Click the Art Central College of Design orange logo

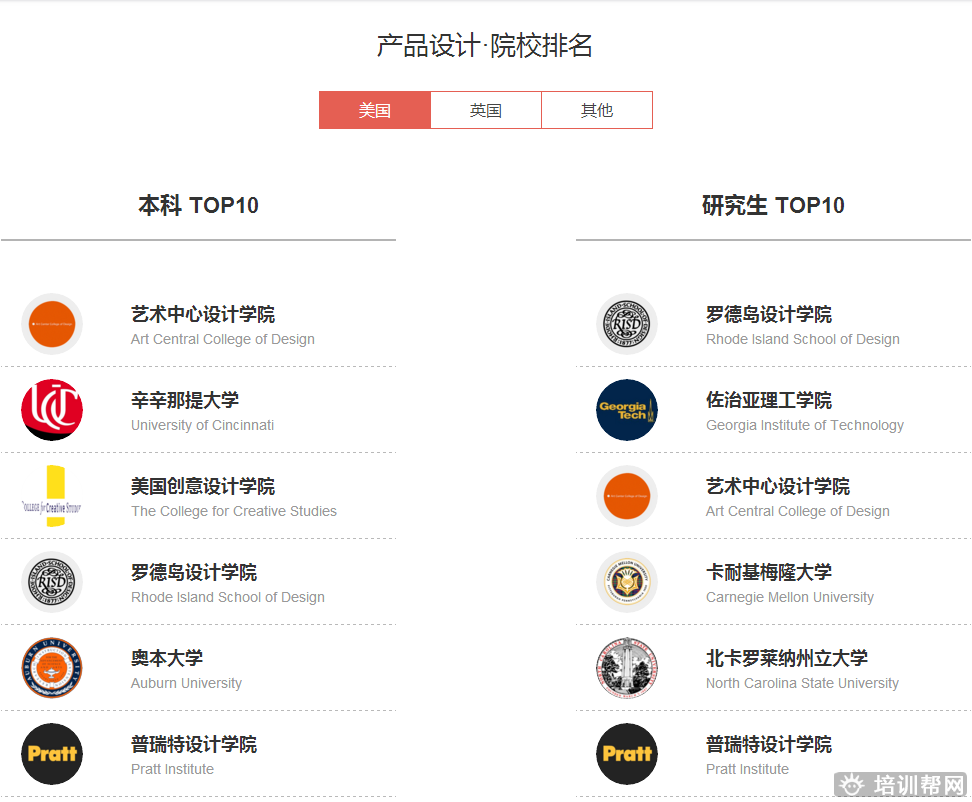click(x=52, y=325)
